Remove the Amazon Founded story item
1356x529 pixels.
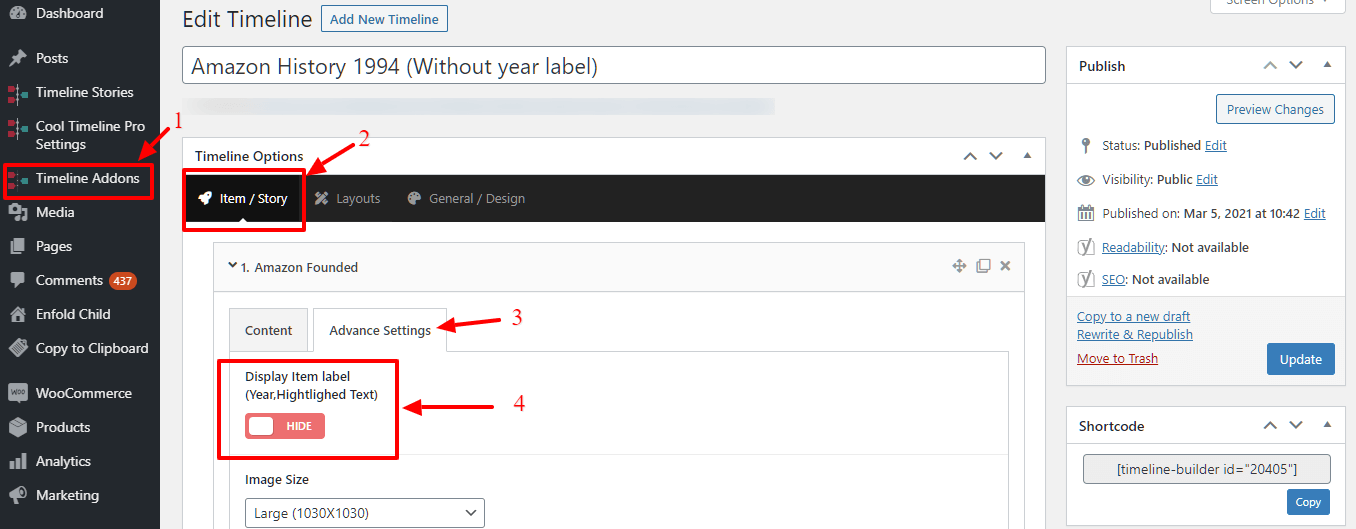pos(1005,266)
